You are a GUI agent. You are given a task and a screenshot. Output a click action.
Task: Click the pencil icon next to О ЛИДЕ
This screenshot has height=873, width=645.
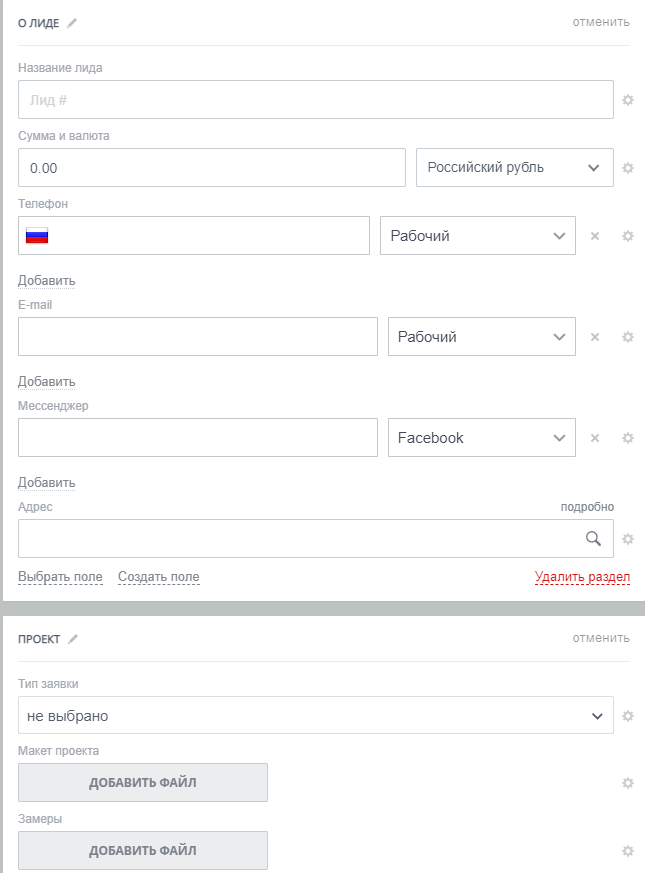[72, 23]
